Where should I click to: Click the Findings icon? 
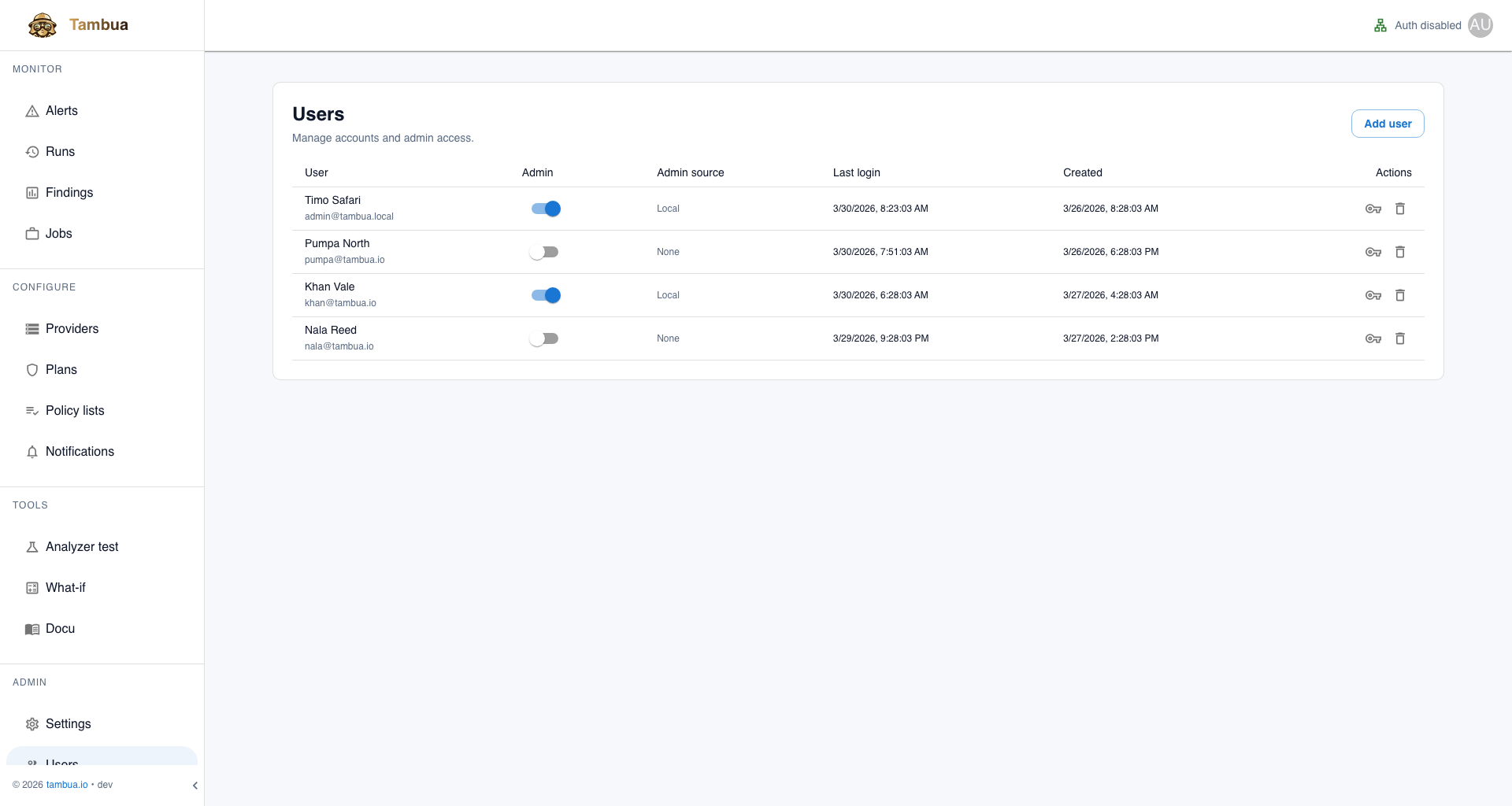31,192
